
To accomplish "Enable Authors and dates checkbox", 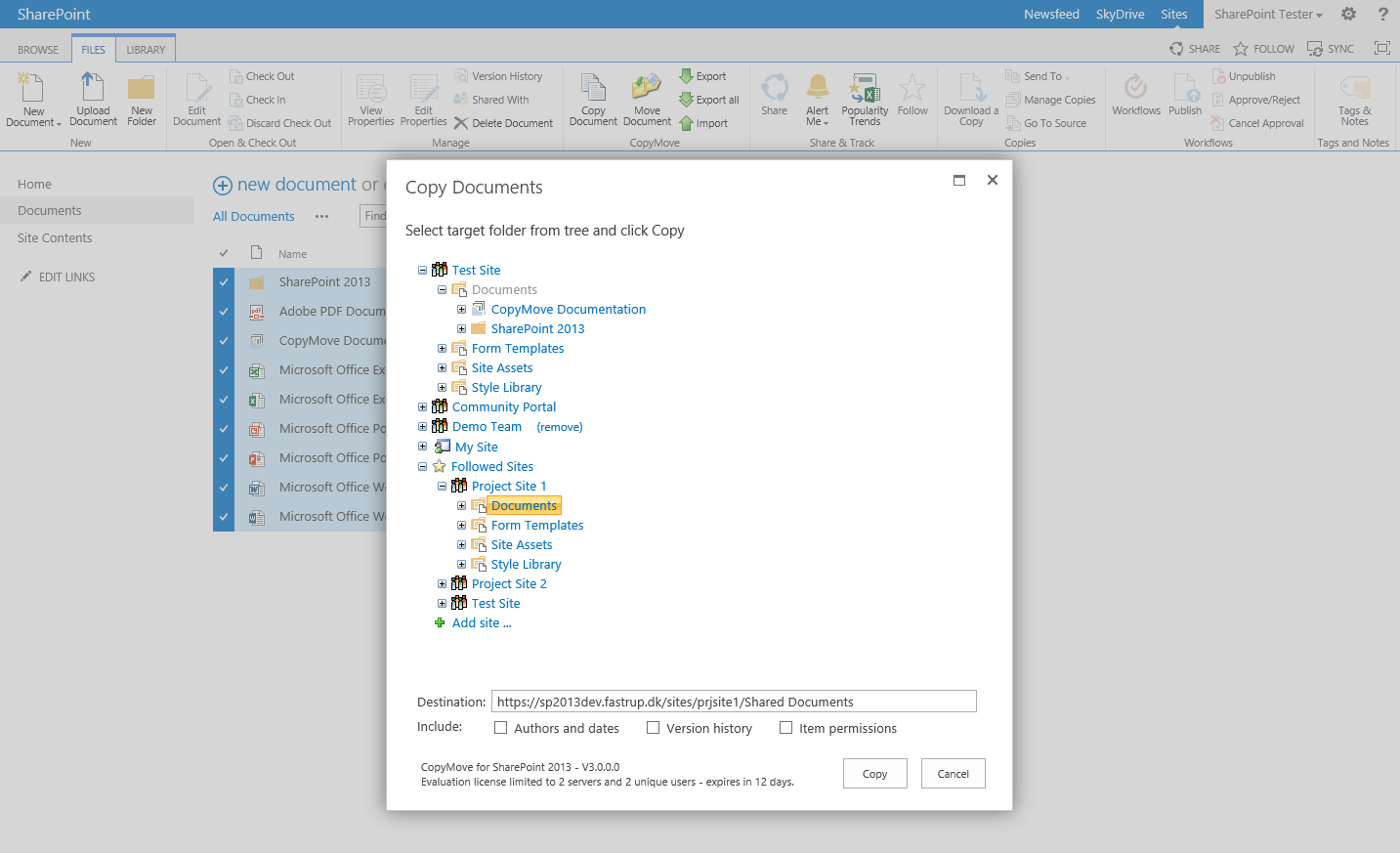I will pyautogui.click(x=500, y=727).
